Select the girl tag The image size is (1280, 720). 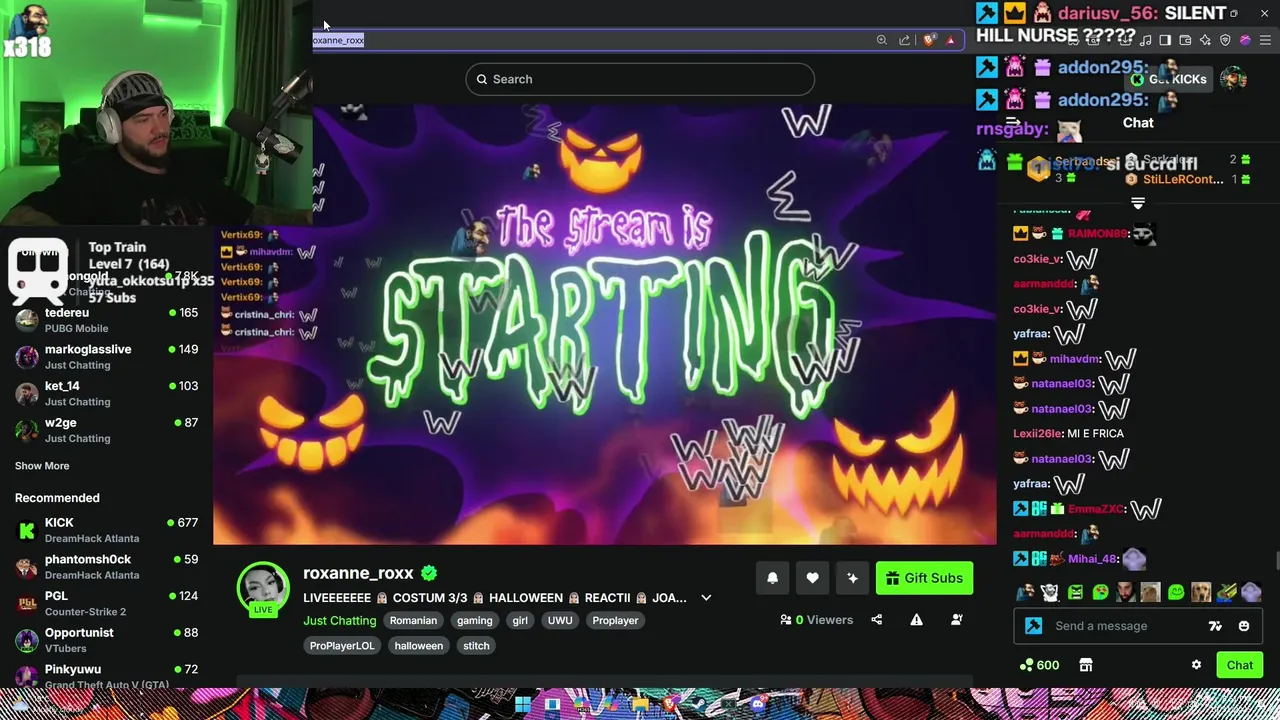pos(520,620)
